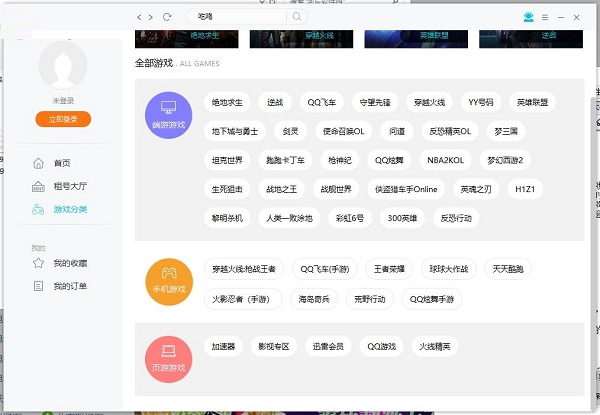Viewport: 600px width, 415px height.
Task: Select the 守望先锋 game tag
Action: tap(375, 102)
